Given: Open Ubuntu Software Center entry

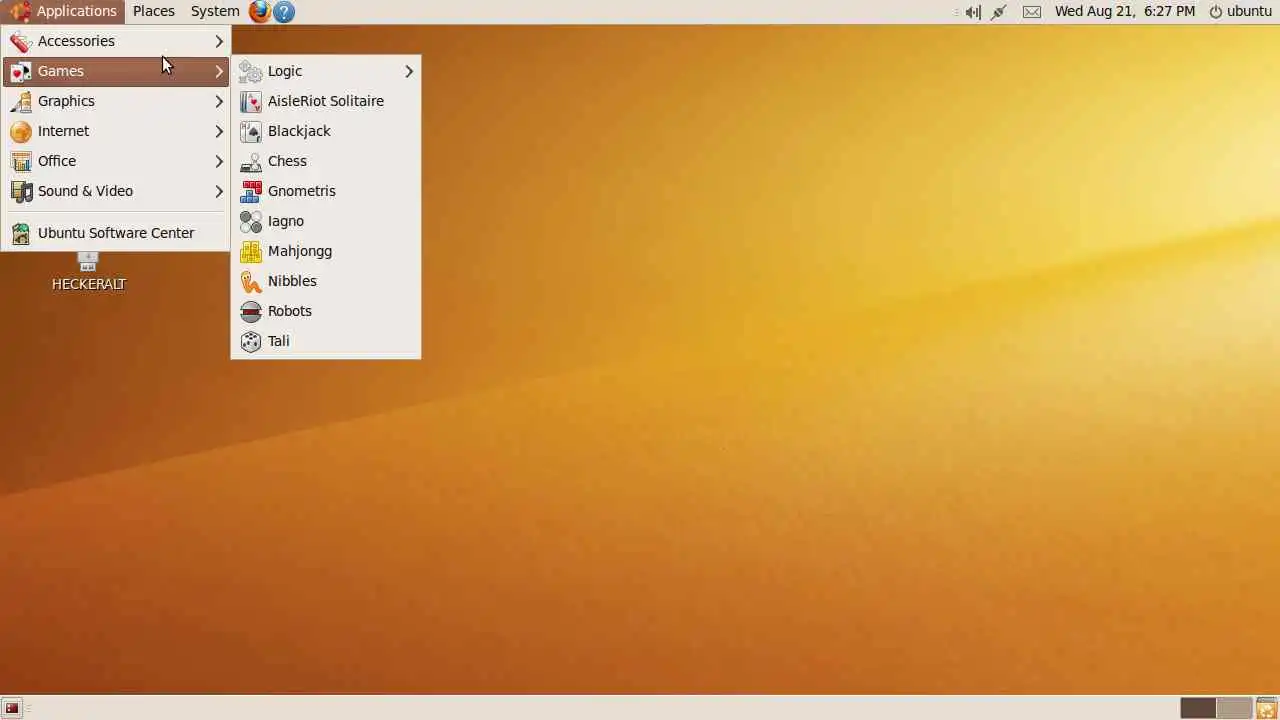Looking at the screenshot, I should [x=116, y=233].
